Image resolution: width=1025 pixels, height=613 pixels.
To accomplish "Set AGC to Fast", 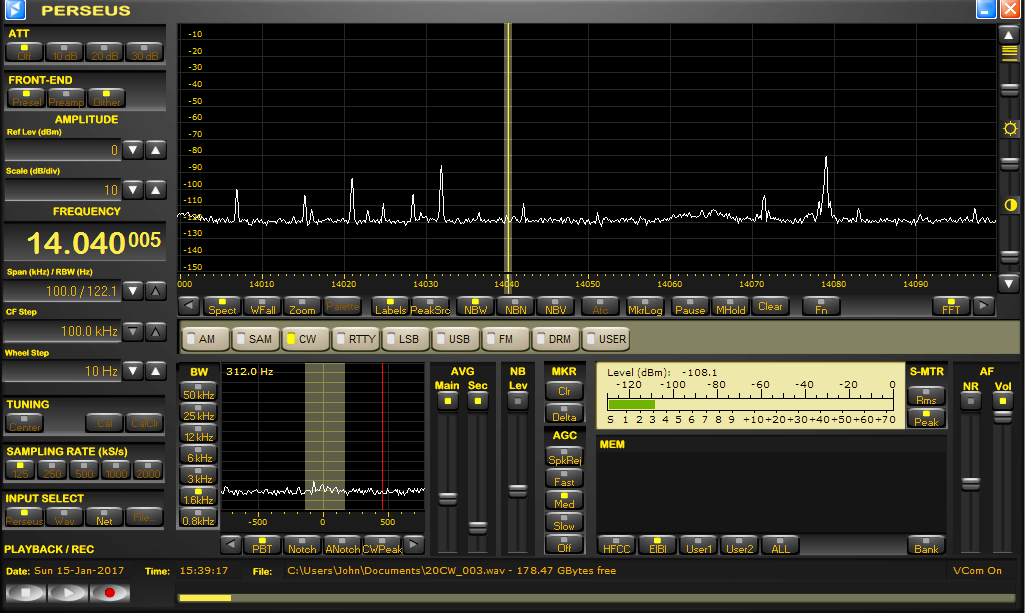I will click(x=564, y=478).
